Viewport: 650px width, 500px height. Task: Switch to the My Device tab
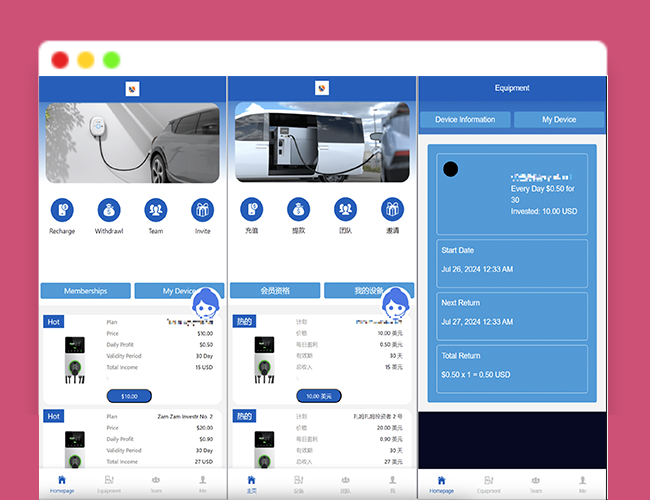point(559,120)
